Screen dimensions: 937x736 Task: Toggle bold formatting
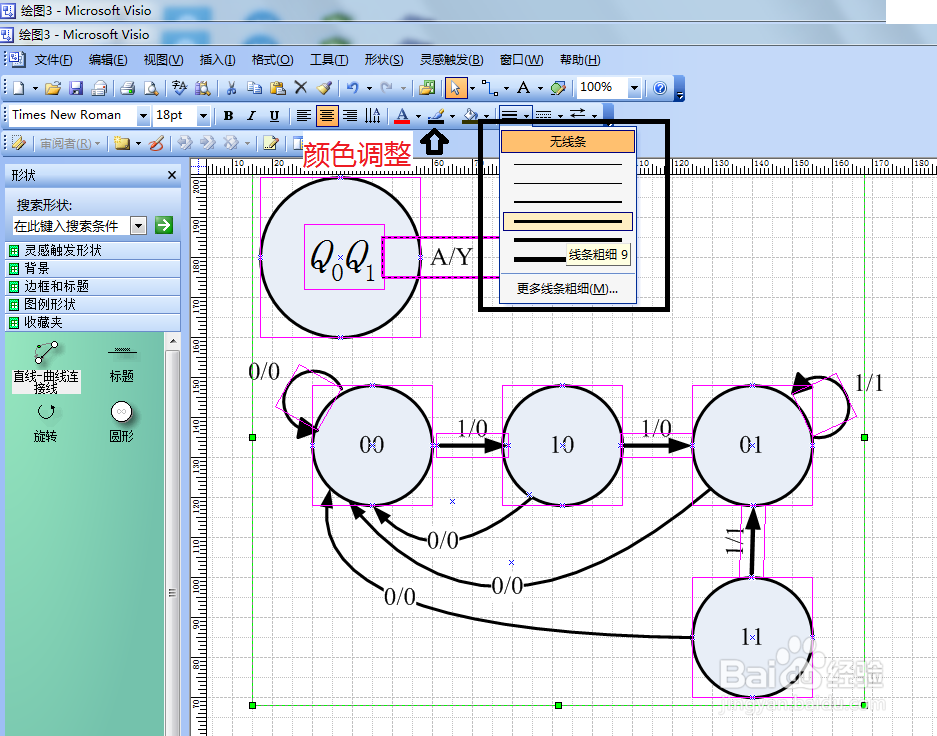coord(228,115)
